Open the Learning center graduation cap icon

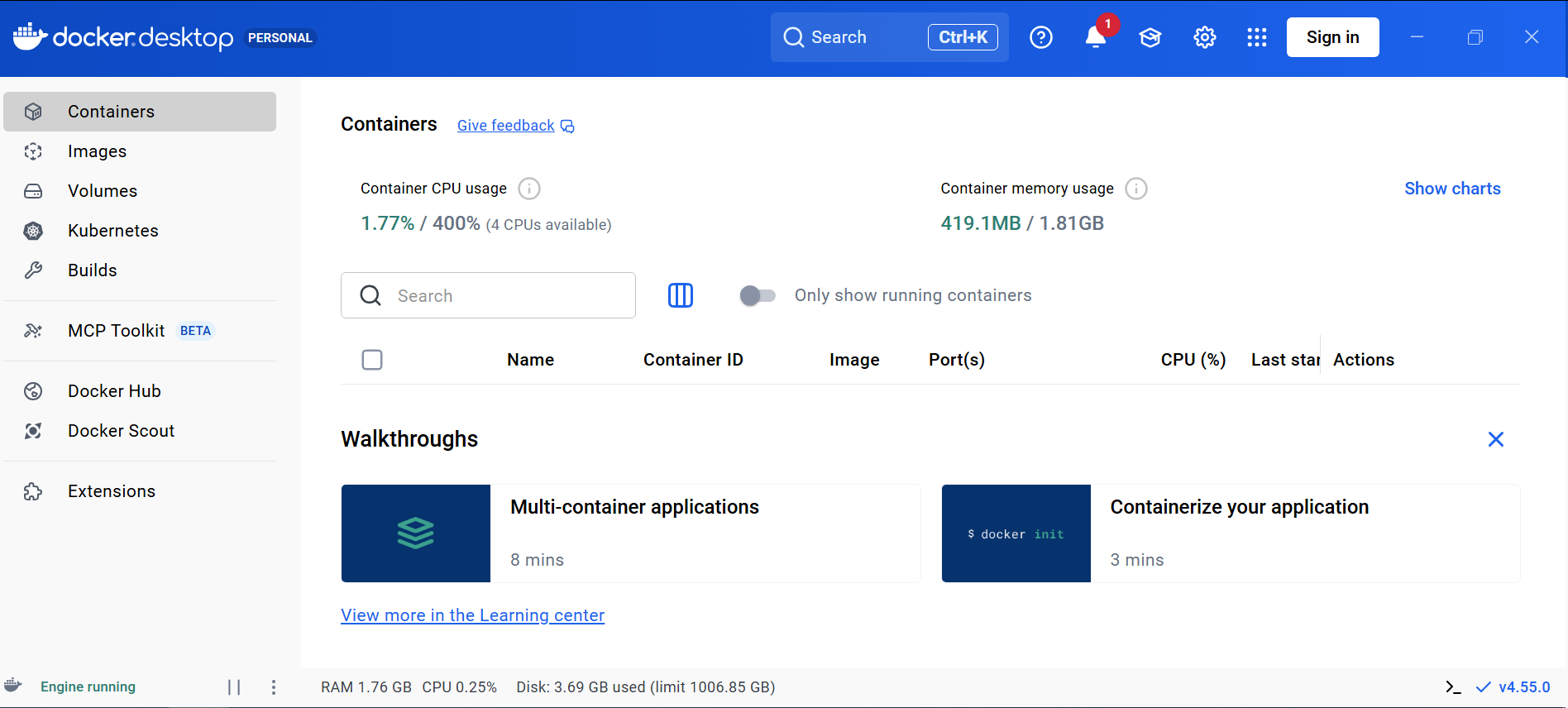(1150, 37)
